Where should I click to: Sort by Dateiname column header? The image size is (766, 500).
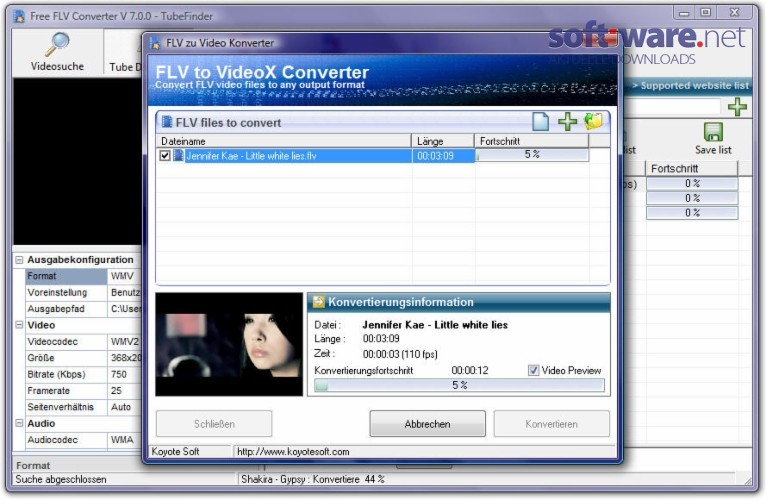pos(284,141)
